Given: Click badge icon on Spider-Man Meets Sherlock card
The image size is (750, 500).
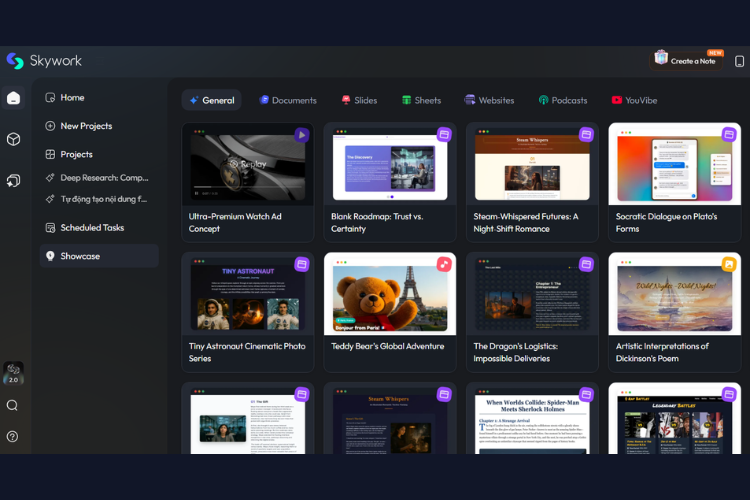Looking at the screenshot, I should point(586,394).
